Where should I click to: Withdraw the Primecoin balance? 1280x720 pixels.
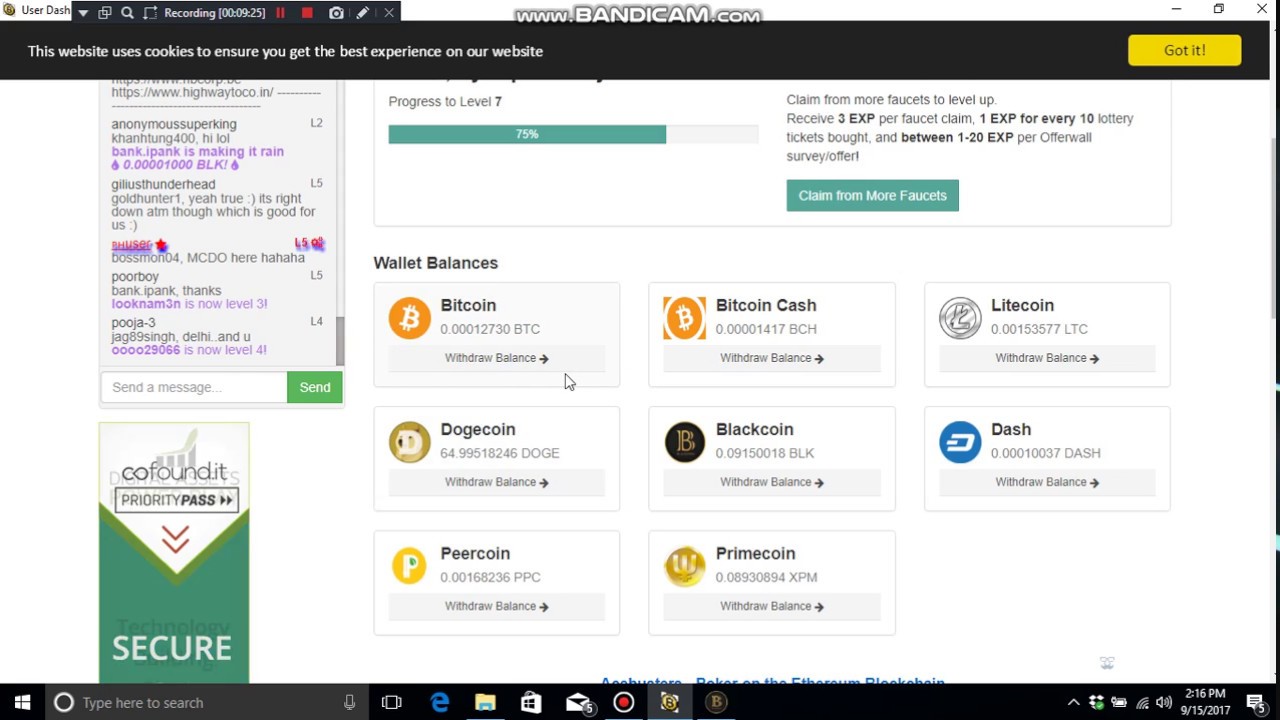click(772, 606)
